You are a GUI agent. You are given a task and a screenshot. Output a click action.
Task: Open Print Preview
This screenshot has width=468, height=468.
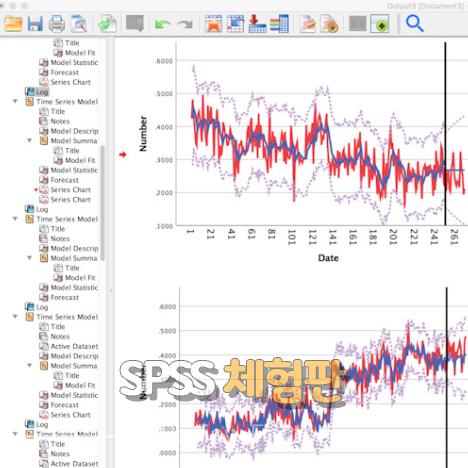click(79, 24)
